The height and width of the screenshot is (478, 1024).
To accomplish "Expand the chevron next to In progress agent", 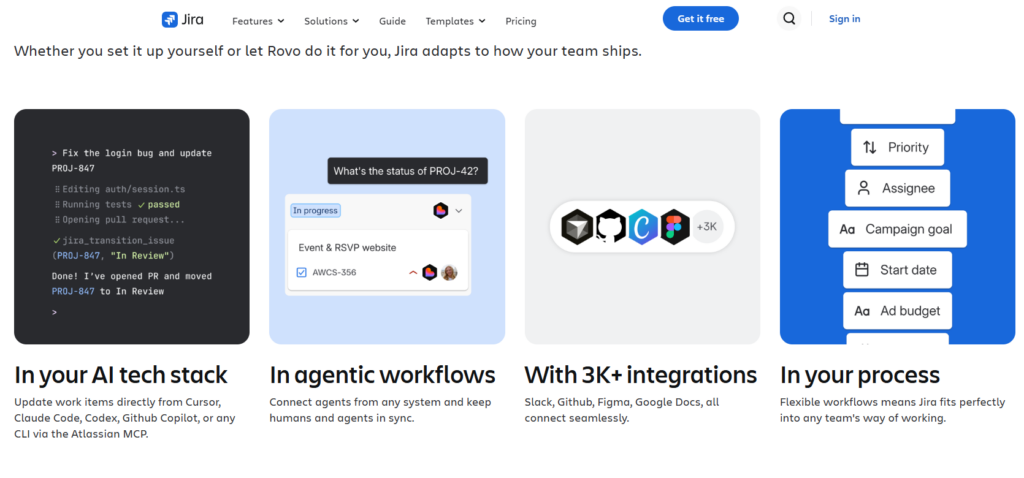I will click(458, 211).
